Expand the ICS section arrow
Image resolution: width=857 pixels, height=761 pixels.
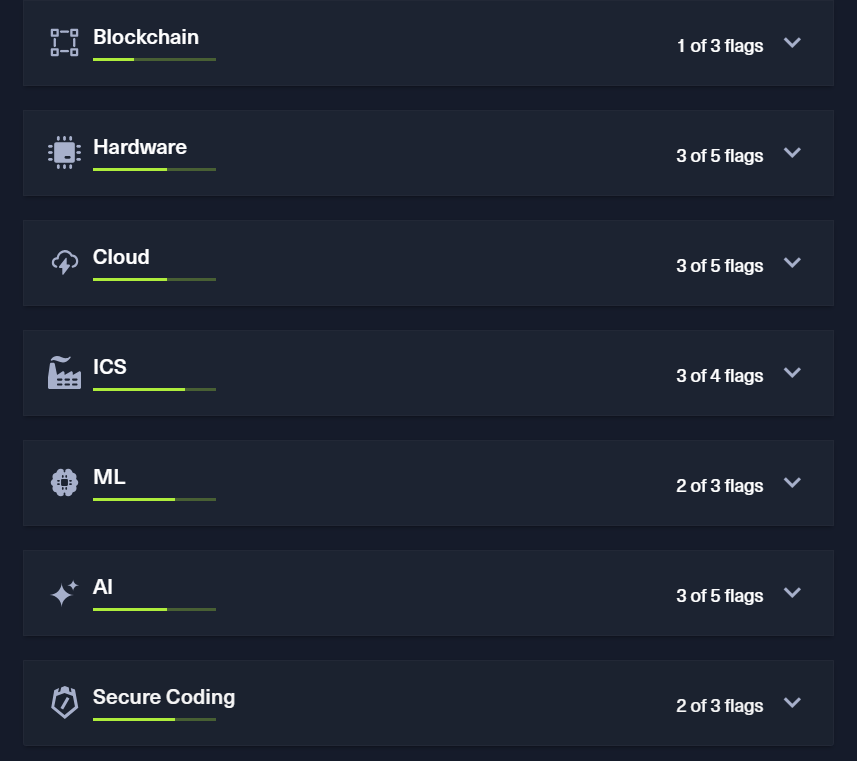click(792, 372)
